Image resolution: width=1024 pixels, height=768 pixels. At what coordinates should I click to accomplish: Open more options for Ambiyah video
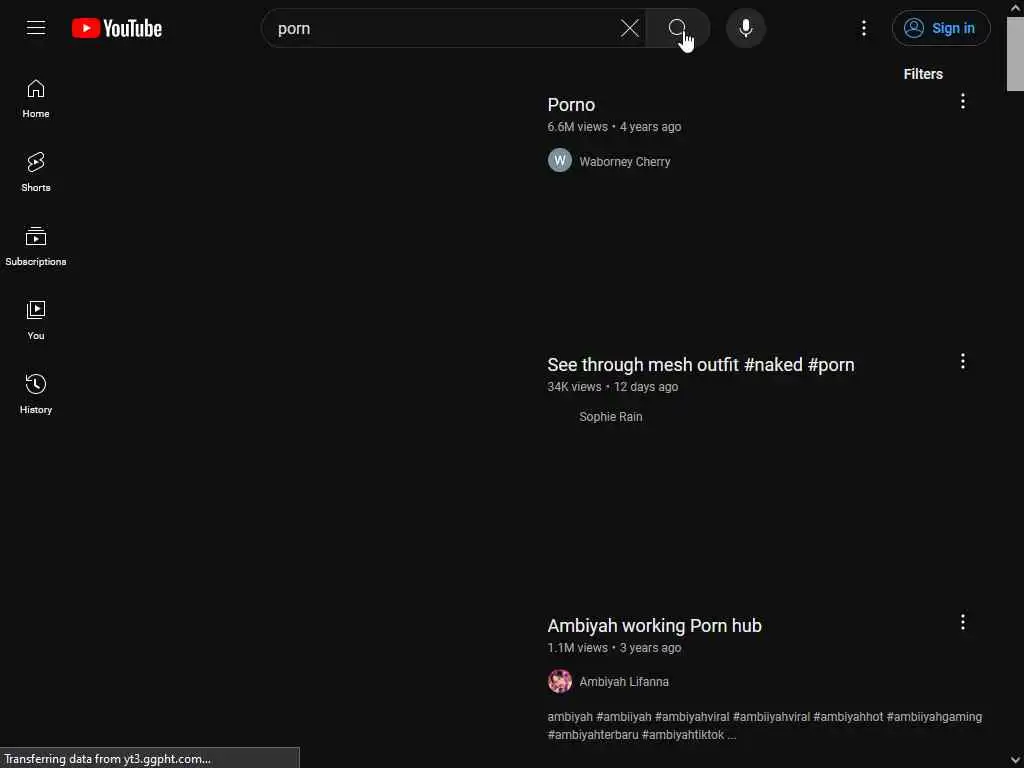point(963,622)
